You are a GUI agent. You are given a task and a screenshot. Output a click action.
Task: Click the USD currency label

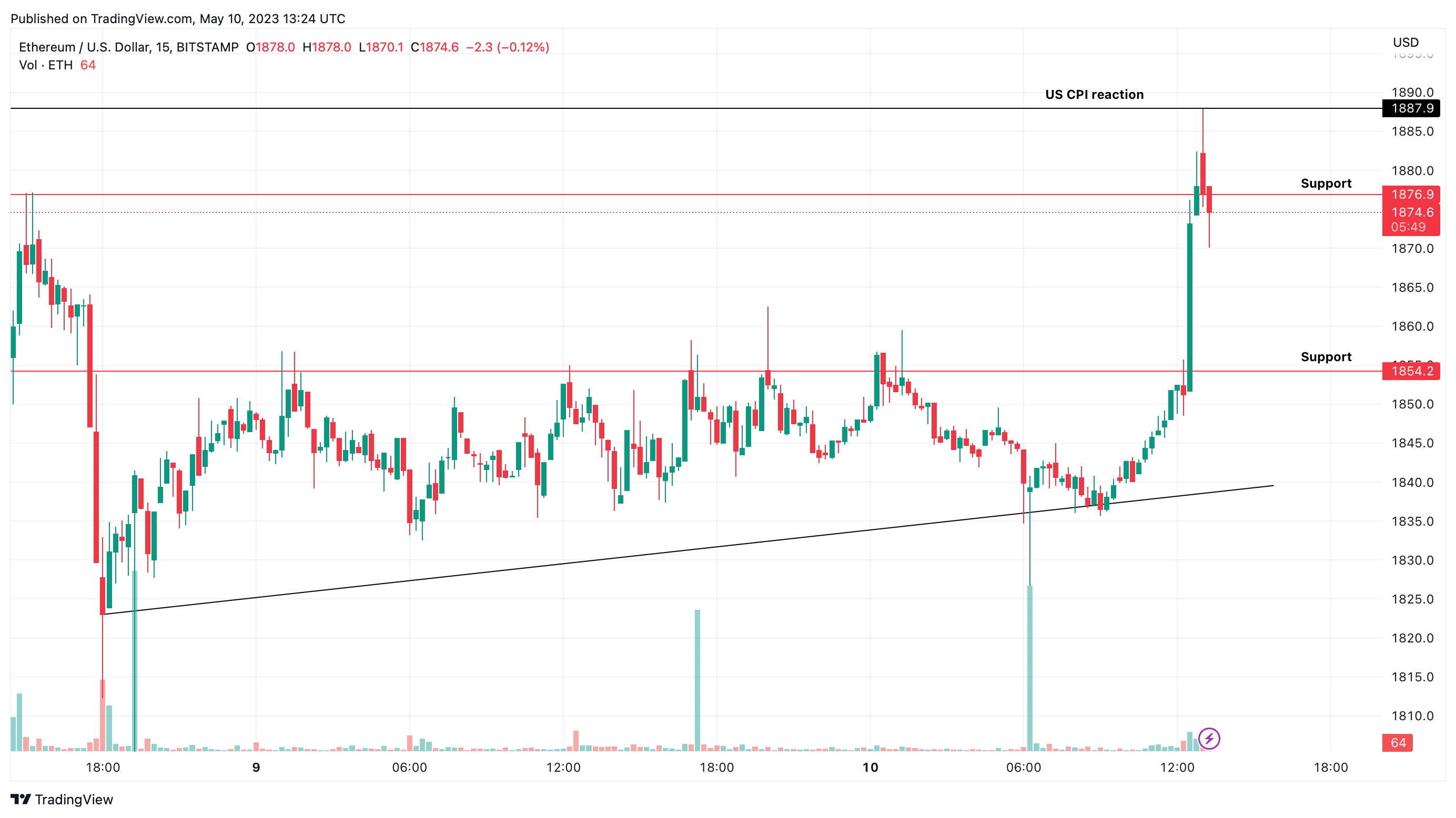coord(1405,43)
